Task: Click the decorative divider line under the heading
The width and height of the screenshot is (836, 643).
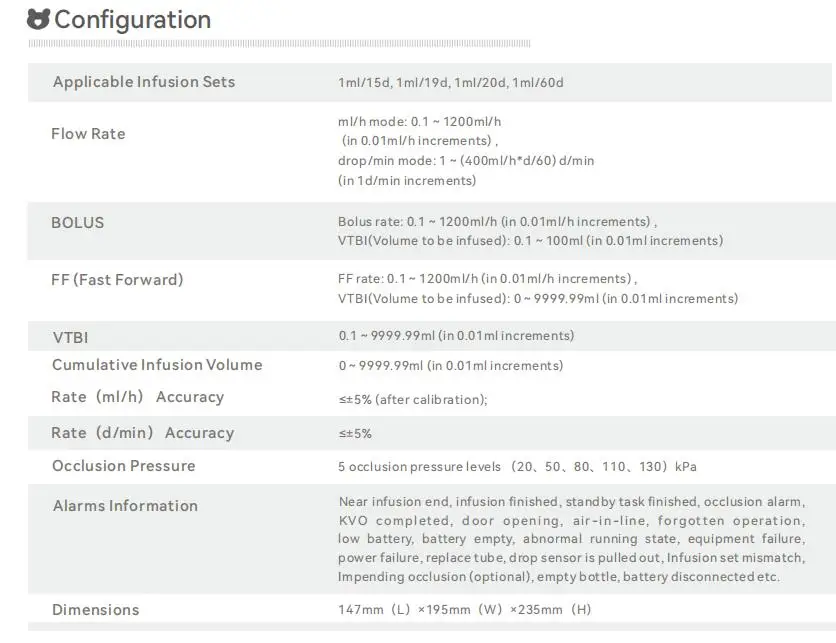Action: point(279,45)
